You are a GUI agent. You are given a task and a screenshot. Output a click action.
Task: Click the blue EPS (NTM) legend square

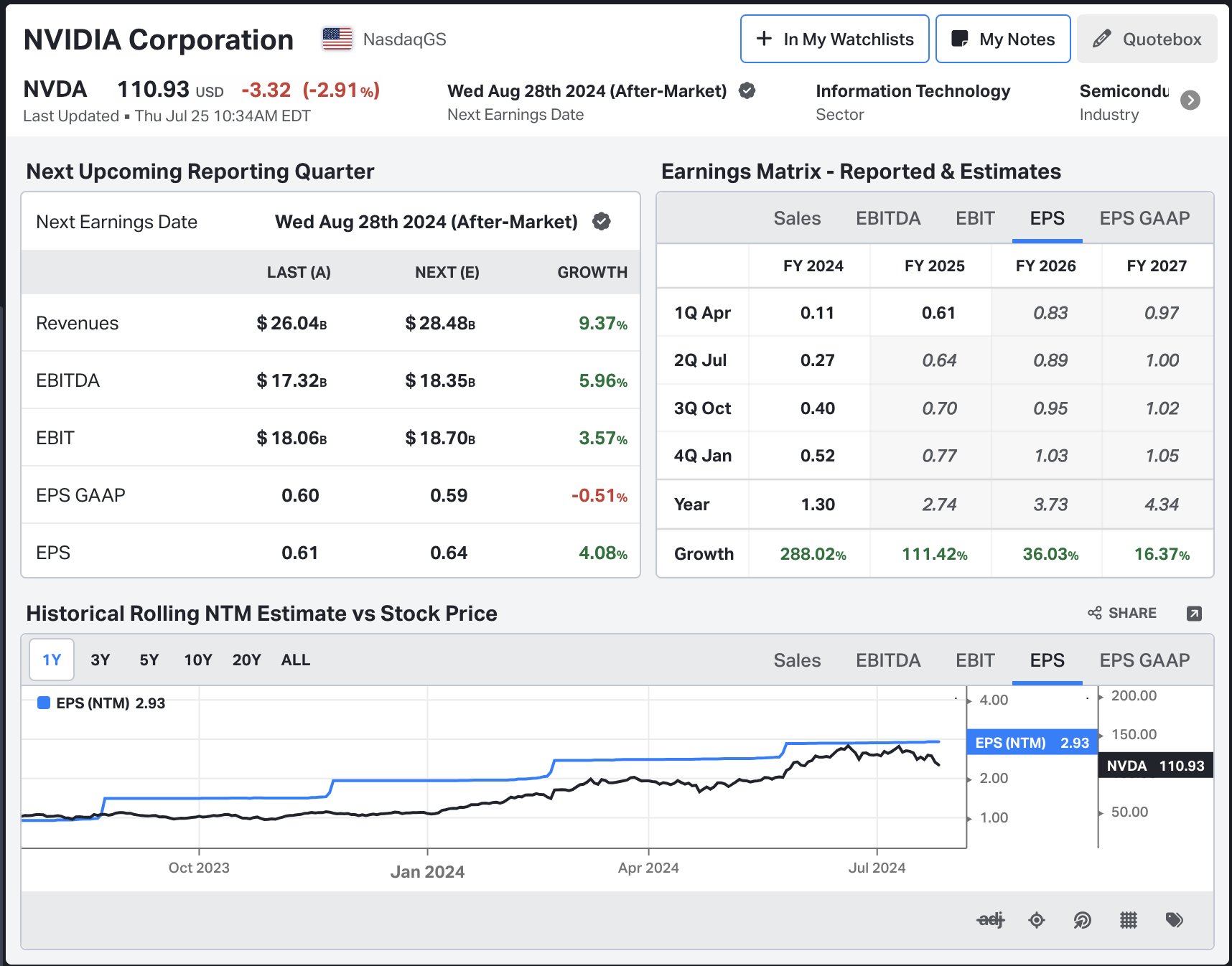[44, 703]
